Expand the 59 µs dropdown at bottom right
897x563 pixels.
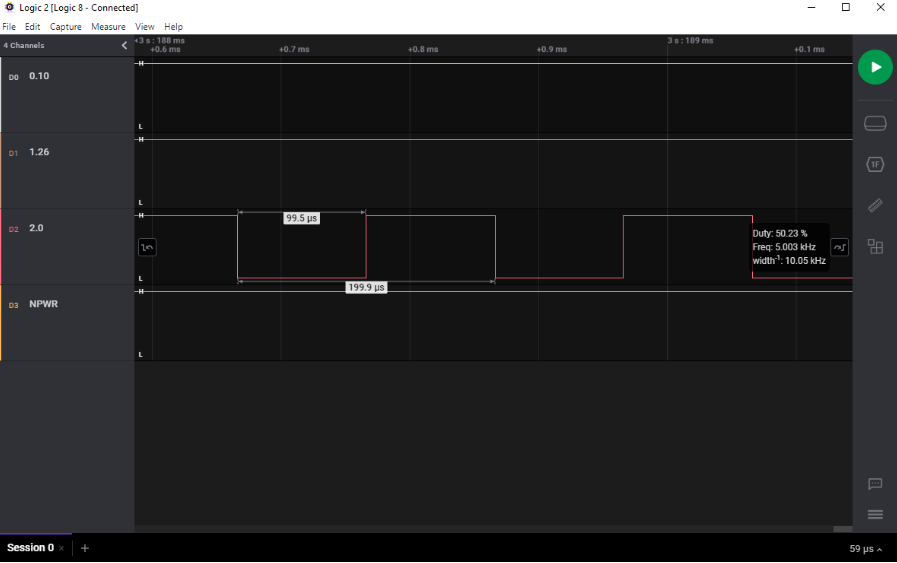click(x=866, y=549)
